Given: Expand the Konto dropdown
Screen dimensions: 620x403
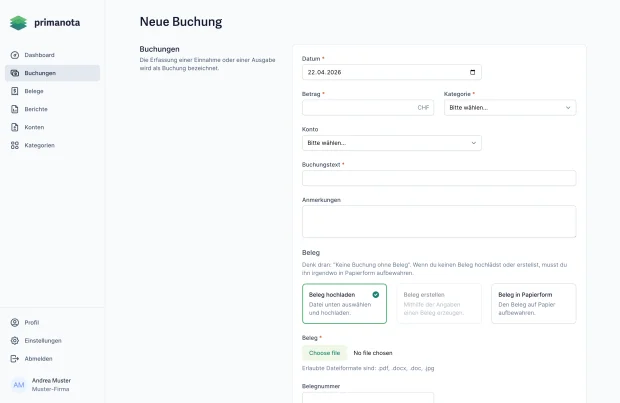Looking at the screenshot, I should (391, 143).
